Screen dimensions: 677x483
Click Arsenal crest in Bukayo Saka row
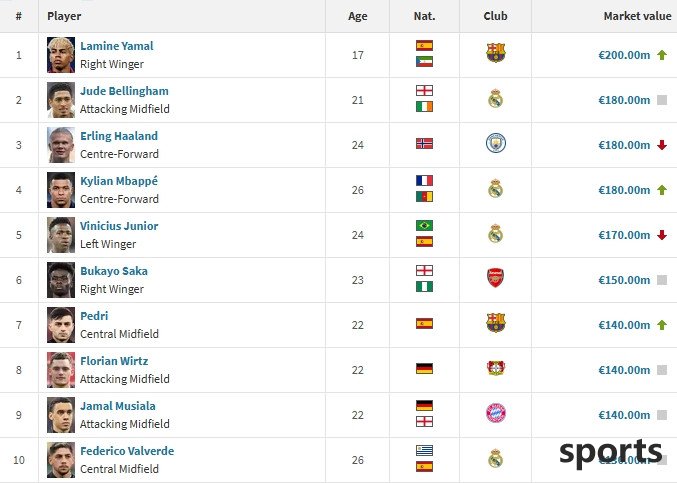pos(495,278)
